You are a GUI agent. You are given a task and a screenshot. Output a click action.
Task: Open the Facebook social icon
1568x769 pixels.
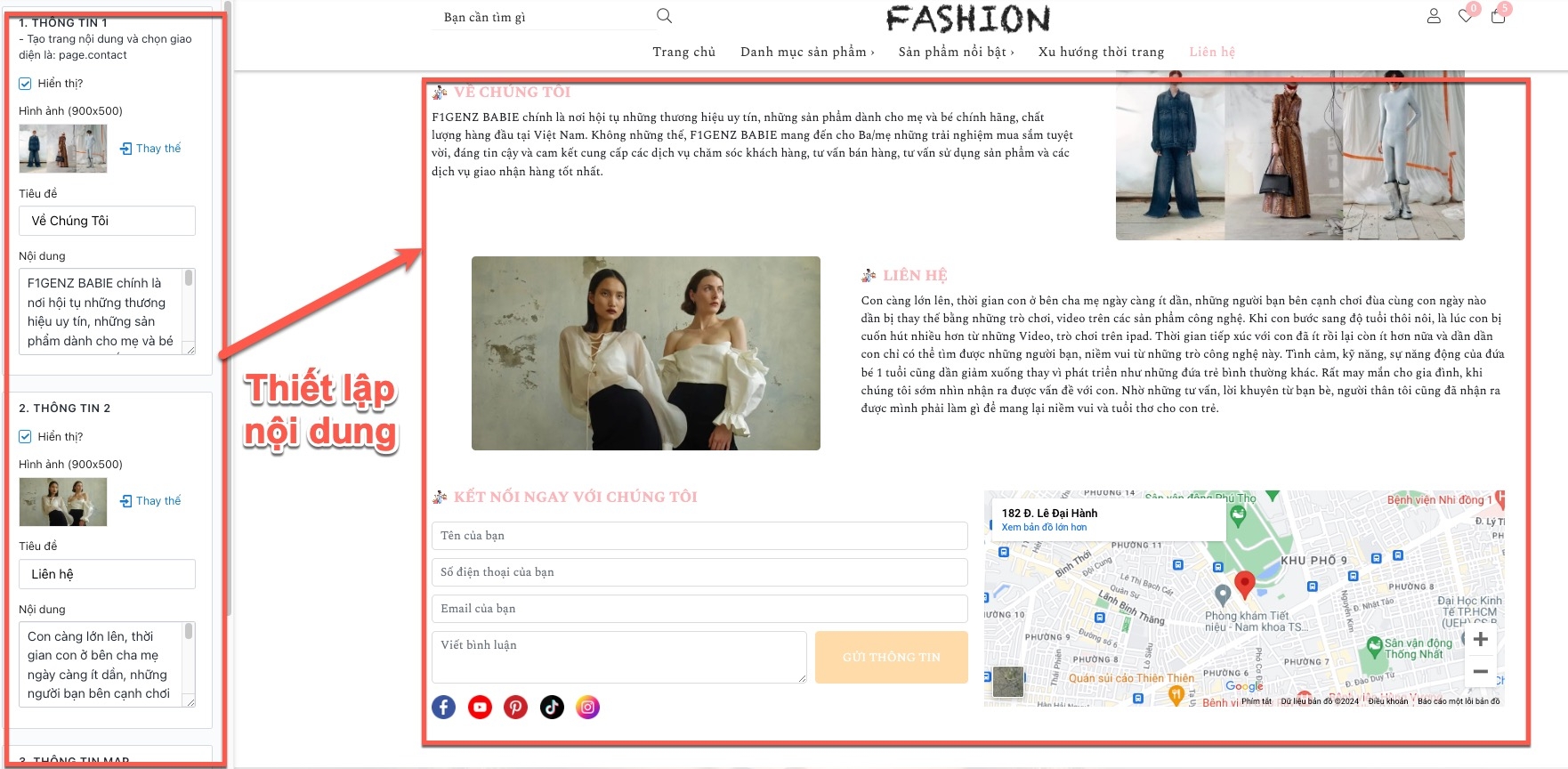444,707
